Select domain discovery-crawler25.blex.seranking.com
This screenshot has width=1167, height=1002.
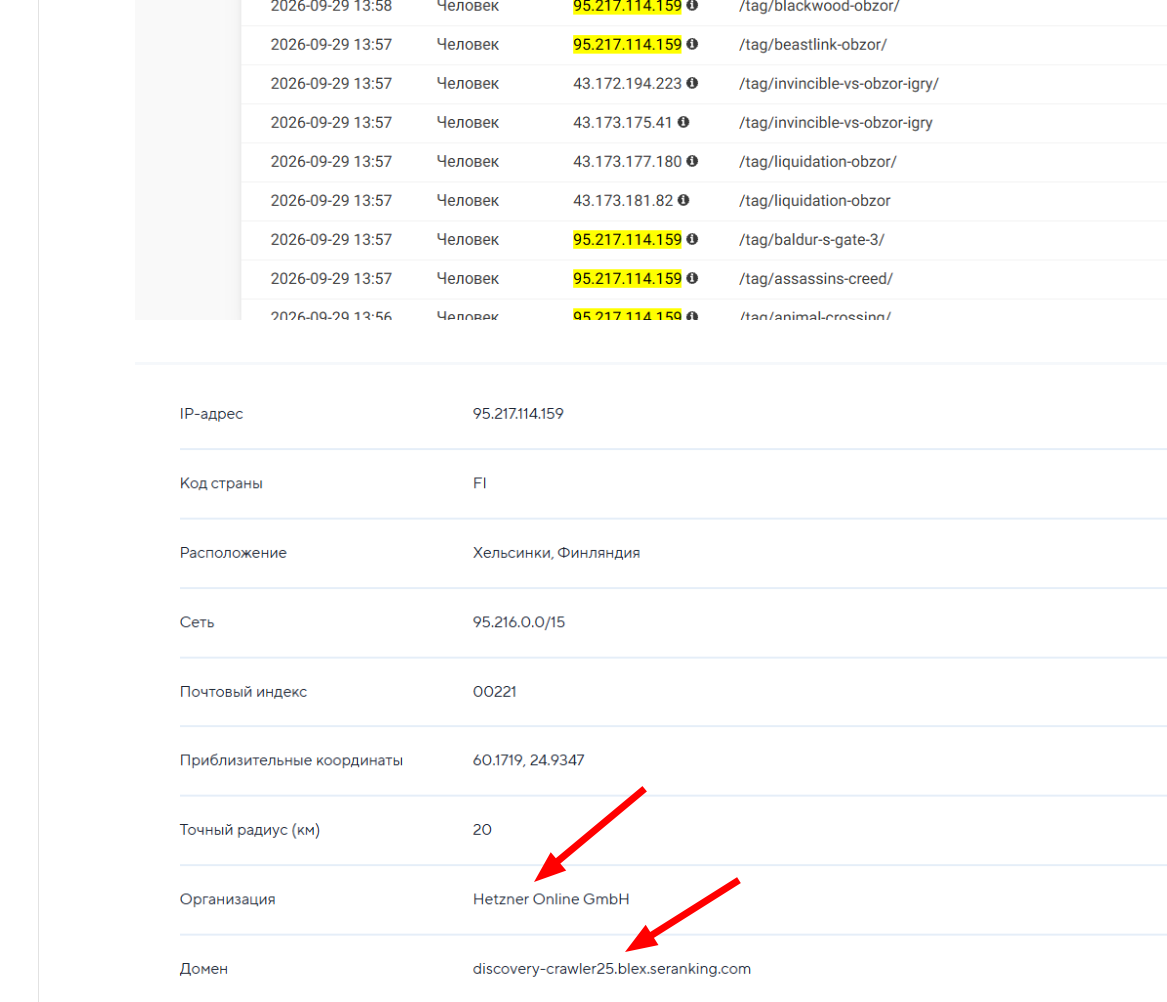612,969
